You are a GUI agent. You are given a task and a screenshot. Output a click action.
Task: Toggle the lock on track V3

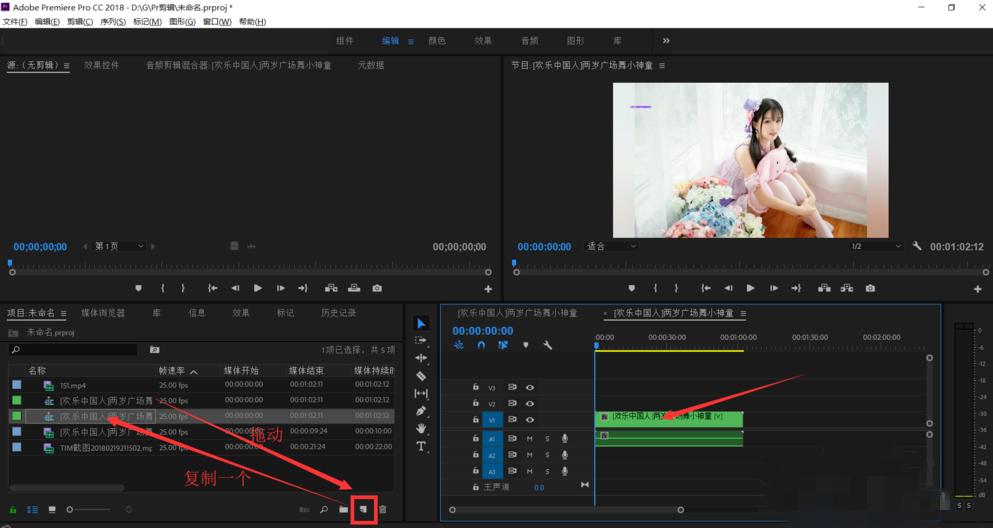click(476, 387)
